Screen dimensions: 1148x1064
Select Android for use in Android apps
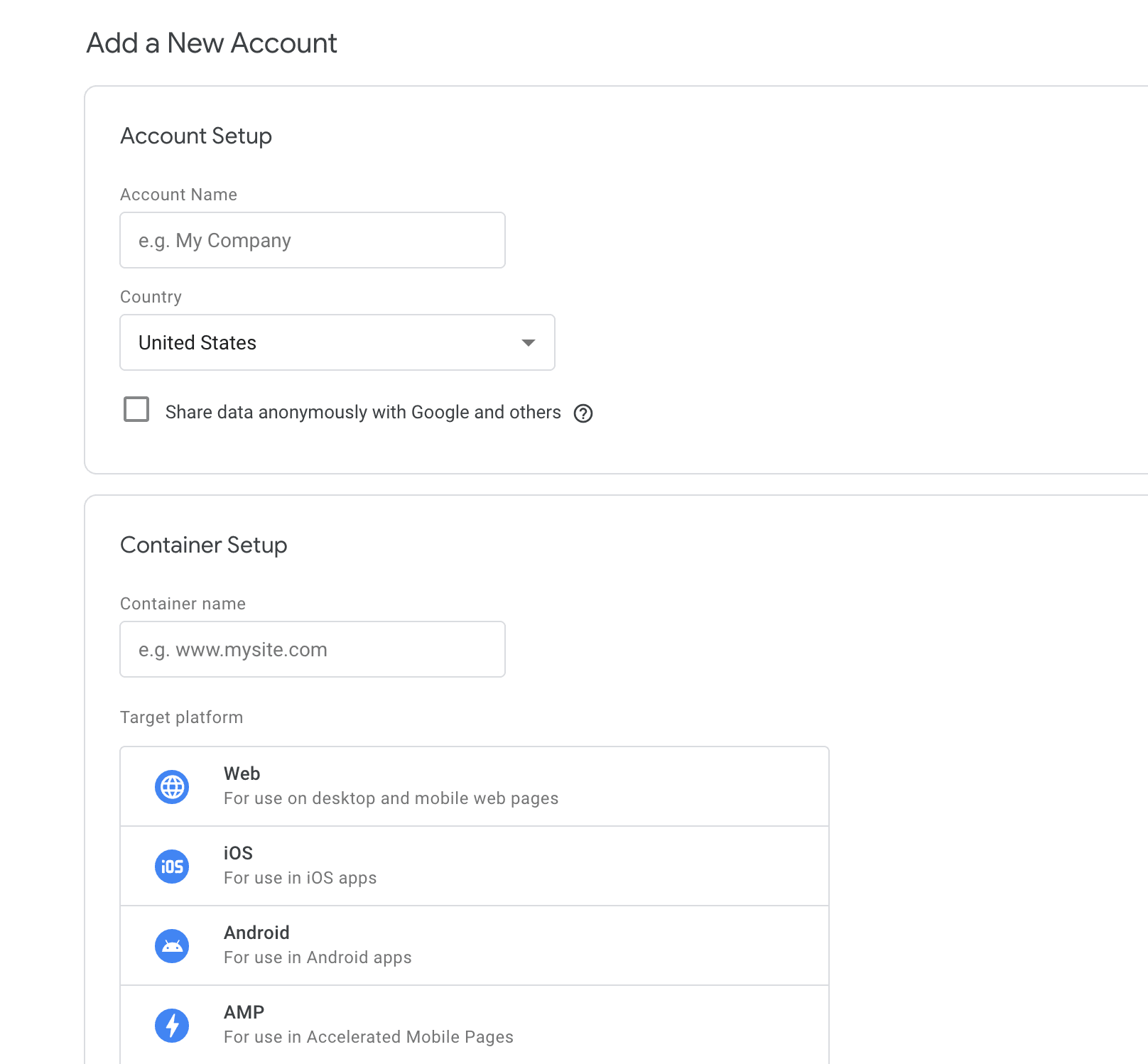coord(474,945)
